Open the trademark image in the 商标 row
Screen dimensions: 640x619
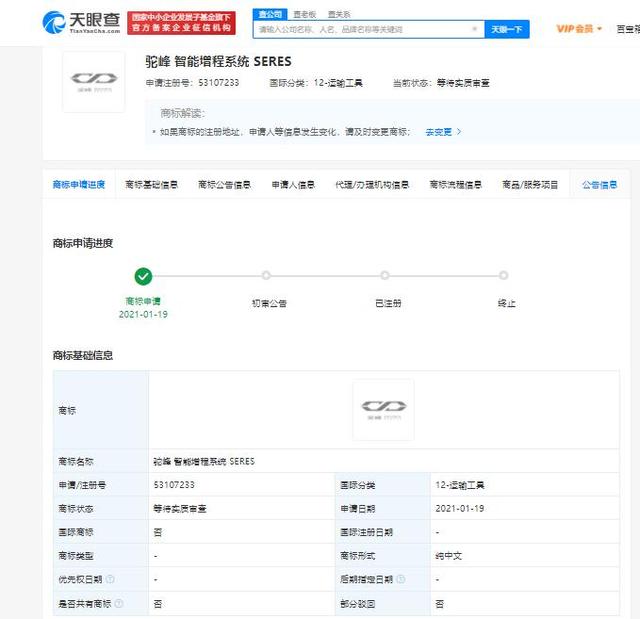tap(383, 410)
